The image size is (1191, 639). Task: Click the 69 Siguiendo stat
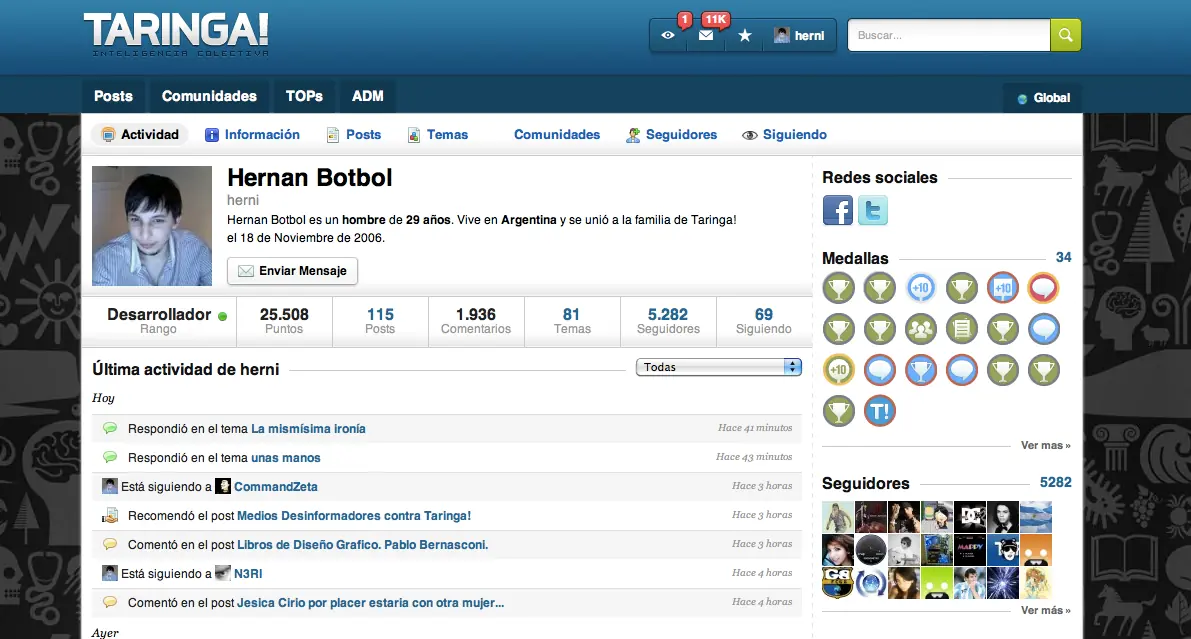coord(763,321)
